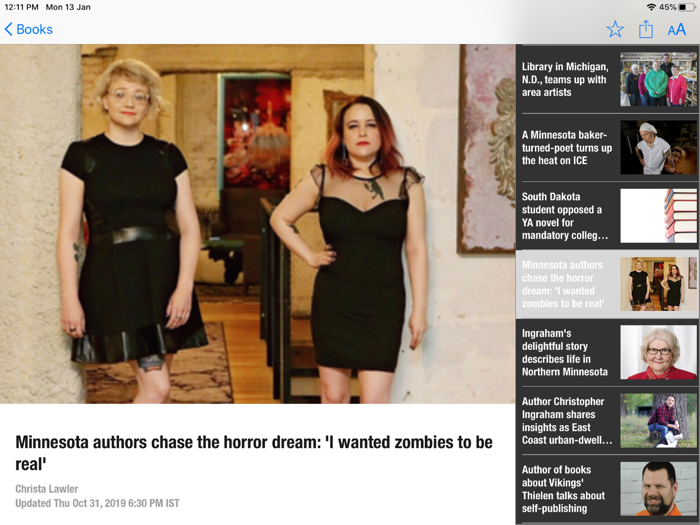Tap the white-haired woman portrait thumbnail
This screenshot has height=525, width=700.
[658, 352]
